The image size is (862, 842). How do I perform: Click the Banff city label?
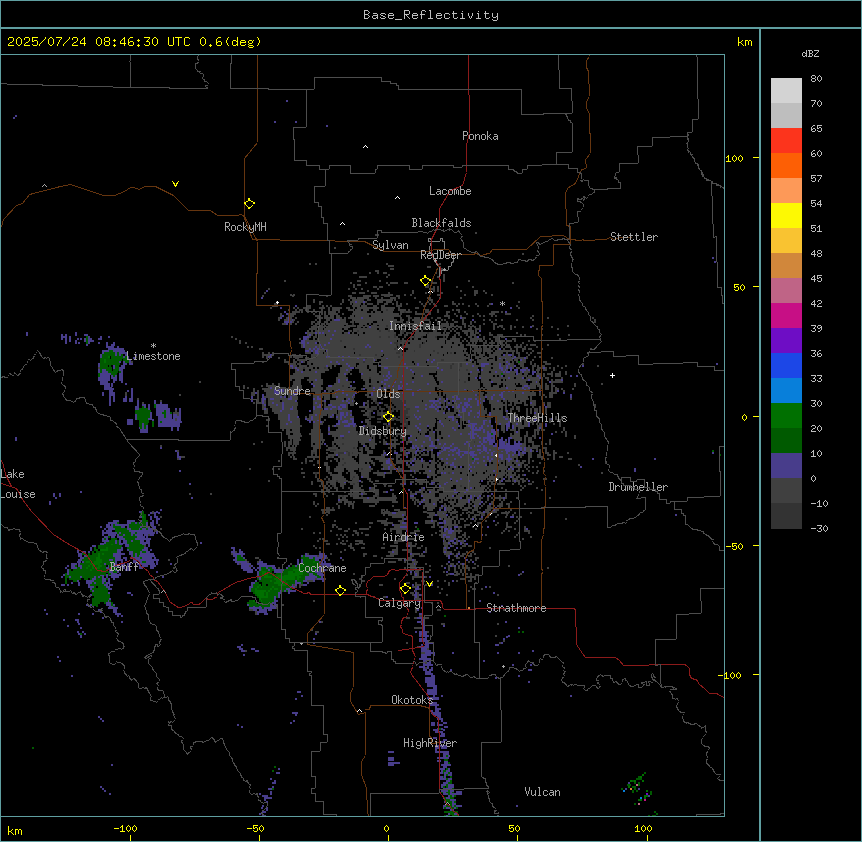(x=125, y=567)
